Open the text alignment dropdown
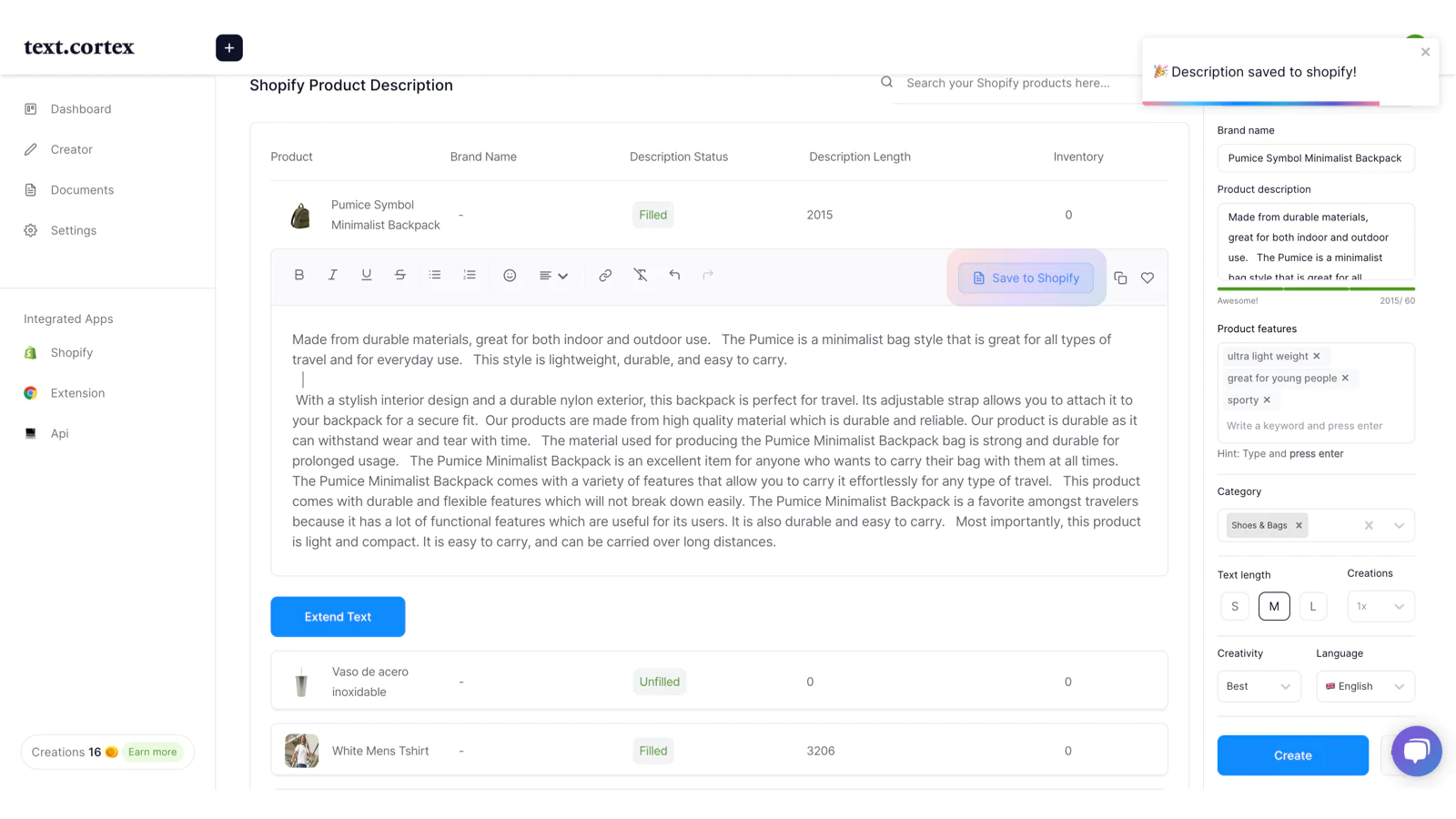Screen dimensions: 1456x819 click(x=553, y=276)
